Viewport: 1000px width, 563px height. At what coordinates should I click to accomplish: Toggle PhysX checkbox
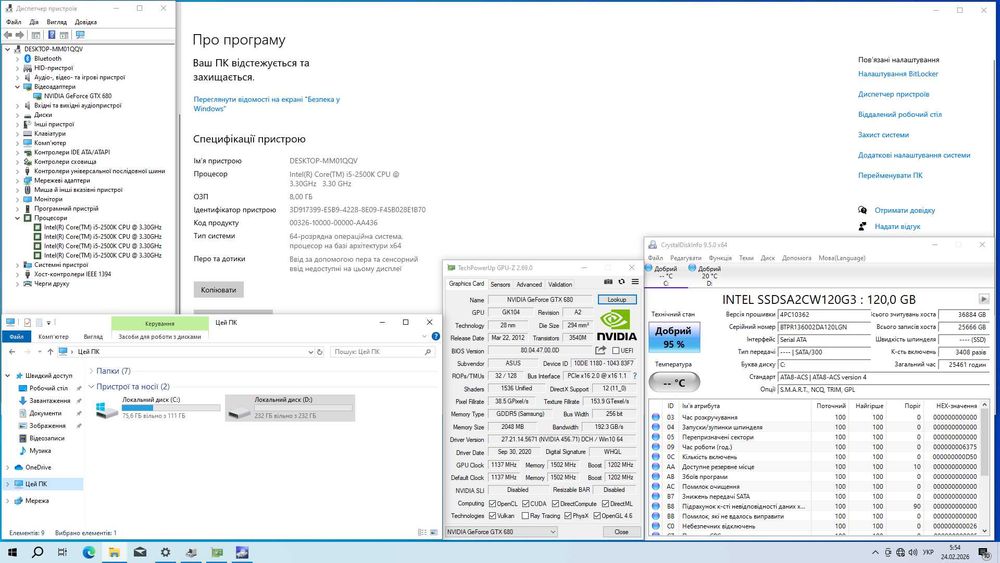567,515
